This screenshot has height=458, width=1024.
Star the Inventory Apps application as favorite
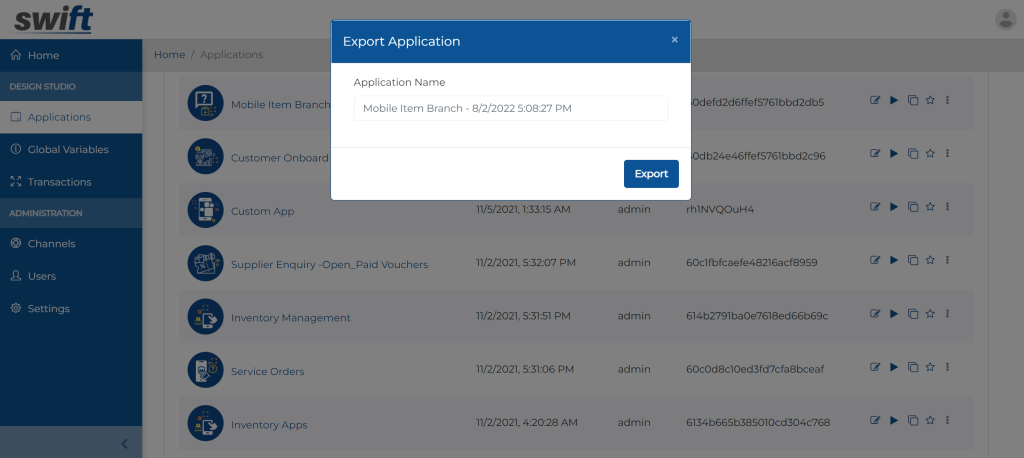tap(929, 420)
